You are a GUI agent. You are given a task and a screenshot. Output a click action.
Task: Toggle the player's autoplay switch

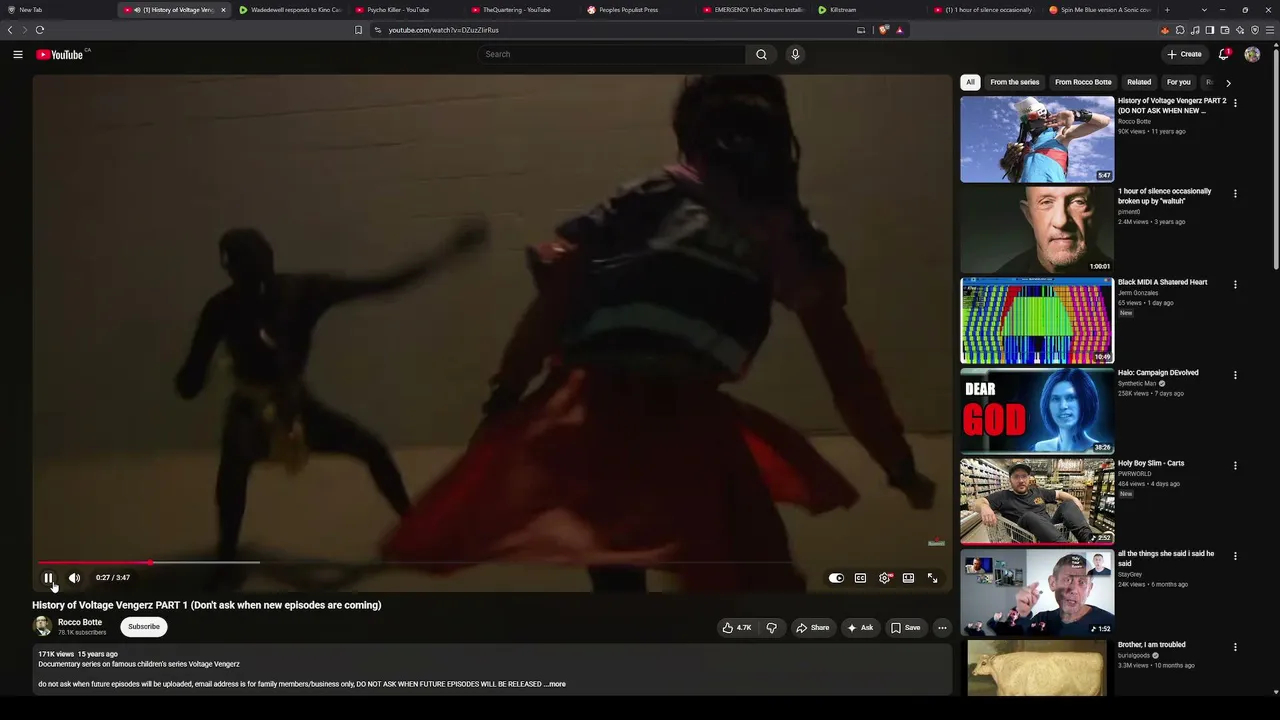[x=836, y=578]
